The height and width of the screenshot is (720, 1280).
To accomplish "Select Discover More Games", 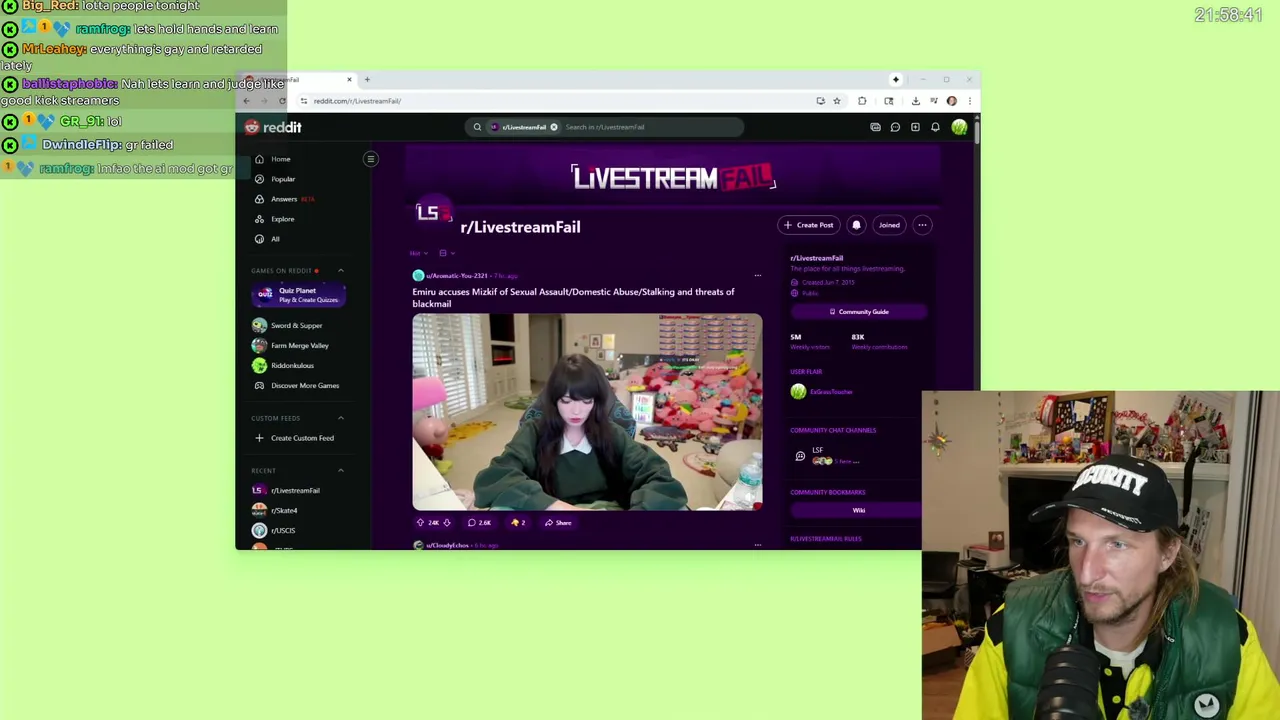I will click(304, 385).
